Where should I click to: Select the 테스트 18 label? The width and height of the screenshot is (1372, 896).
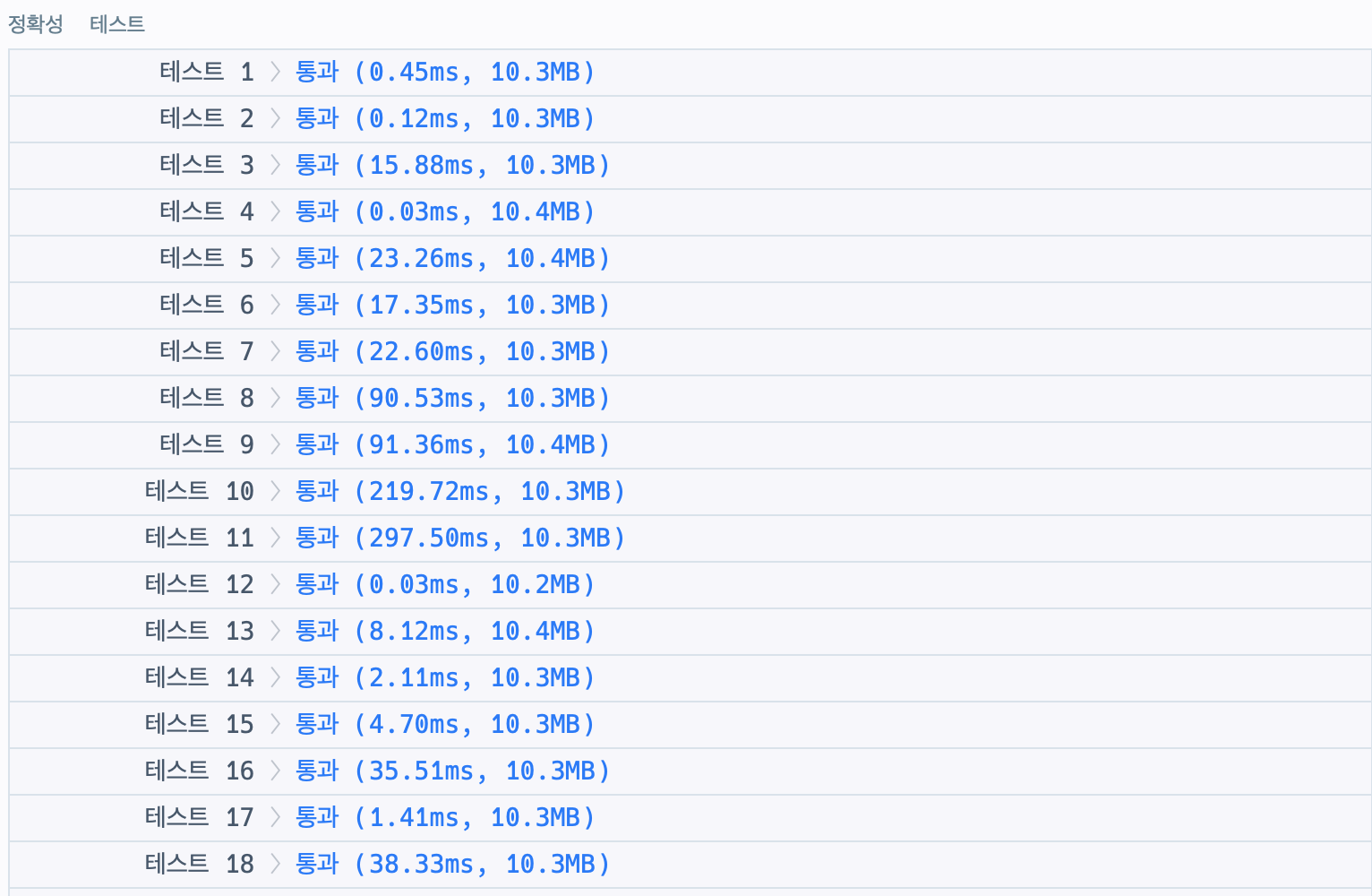(200, 864)
